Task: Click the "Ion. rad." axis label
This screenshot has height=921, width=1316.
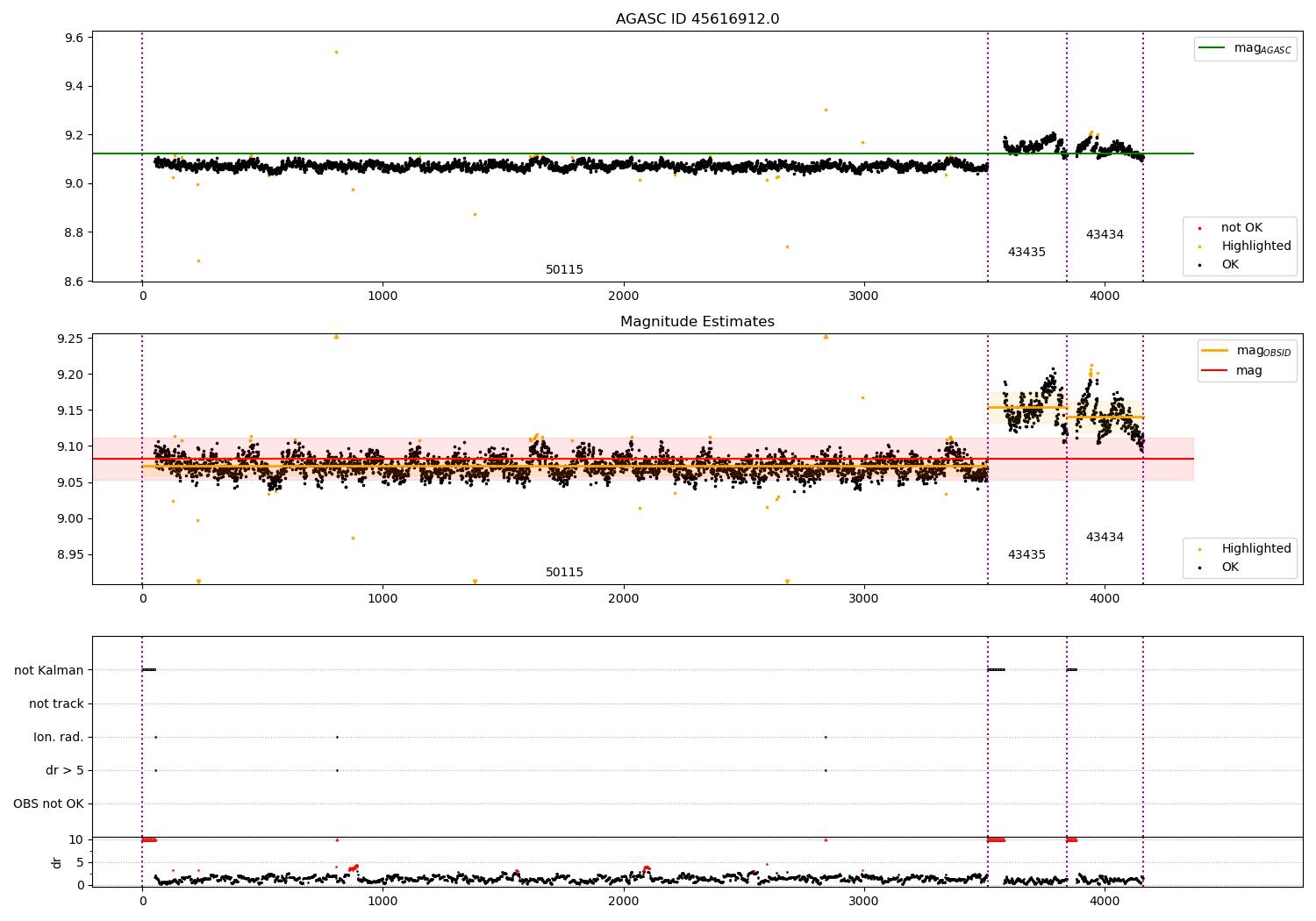Action: click(x=59, y=738)
